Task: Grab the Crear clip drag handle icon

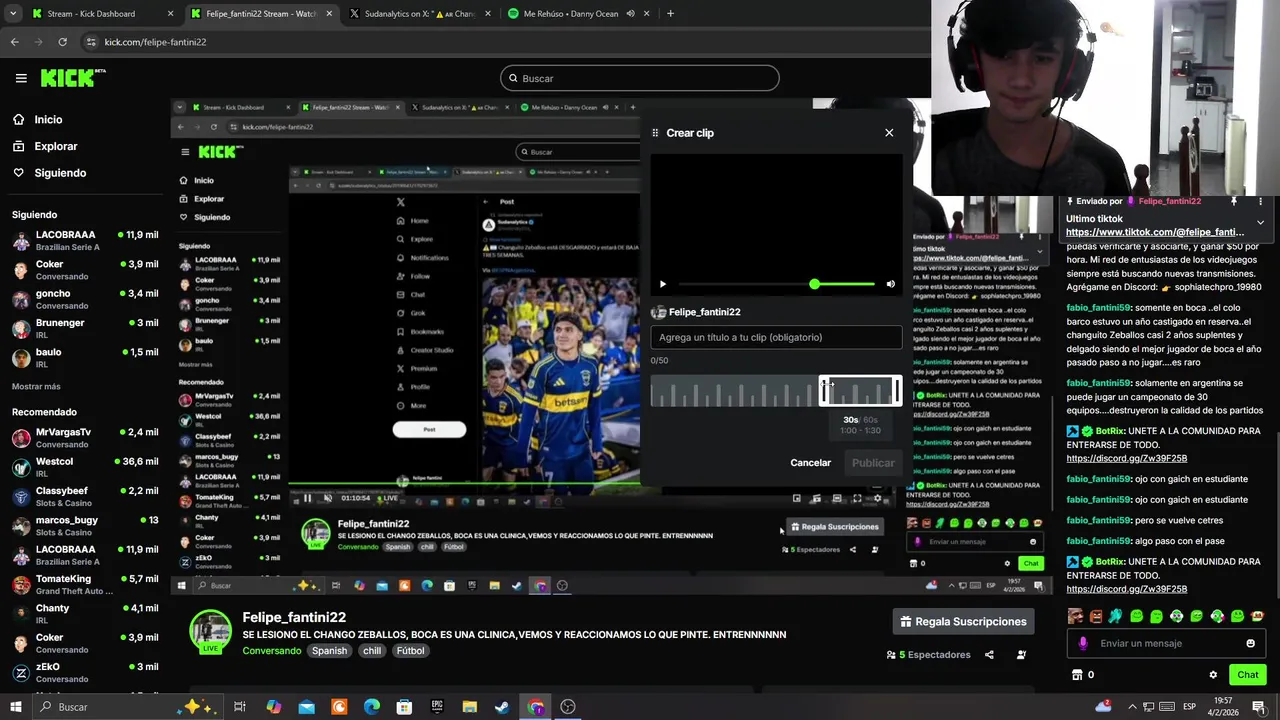Action: (x=655, y=133)
